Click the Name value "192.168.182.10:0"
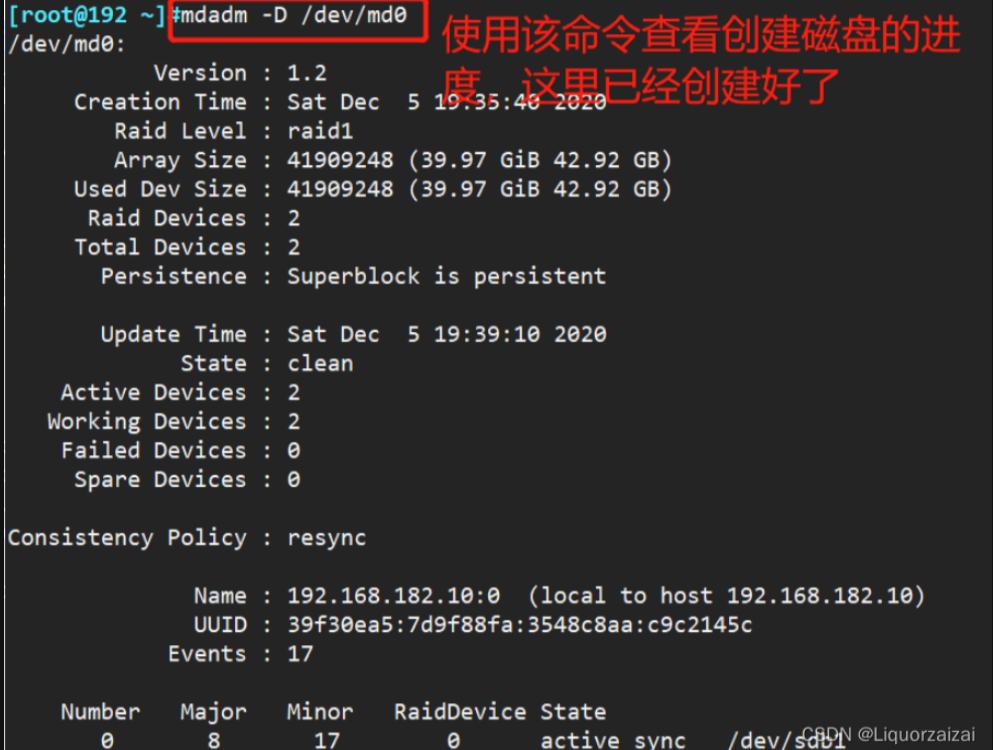 393,596
